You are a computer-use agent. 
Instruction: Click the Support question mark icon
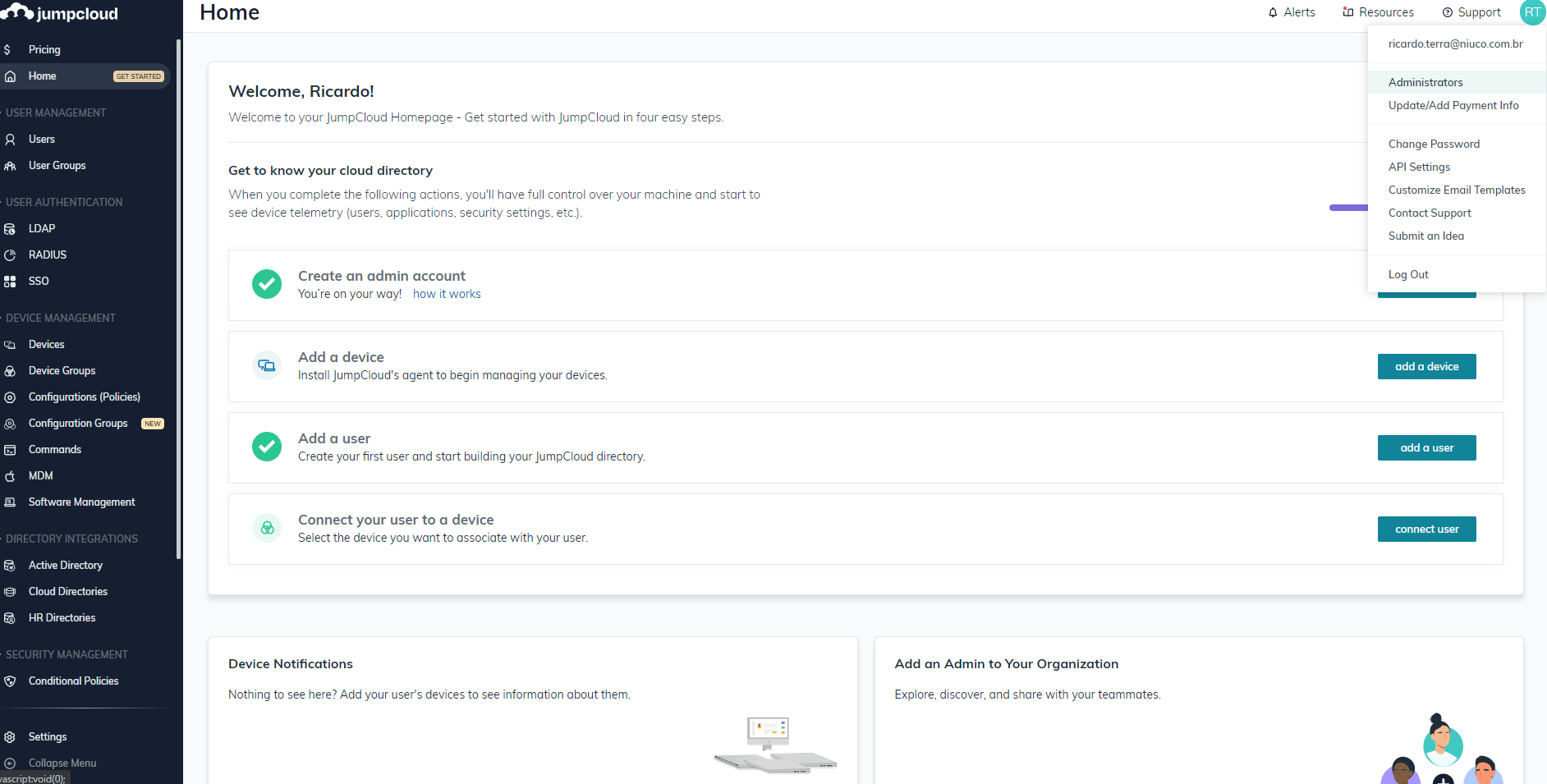click(x=1448, y=12)
